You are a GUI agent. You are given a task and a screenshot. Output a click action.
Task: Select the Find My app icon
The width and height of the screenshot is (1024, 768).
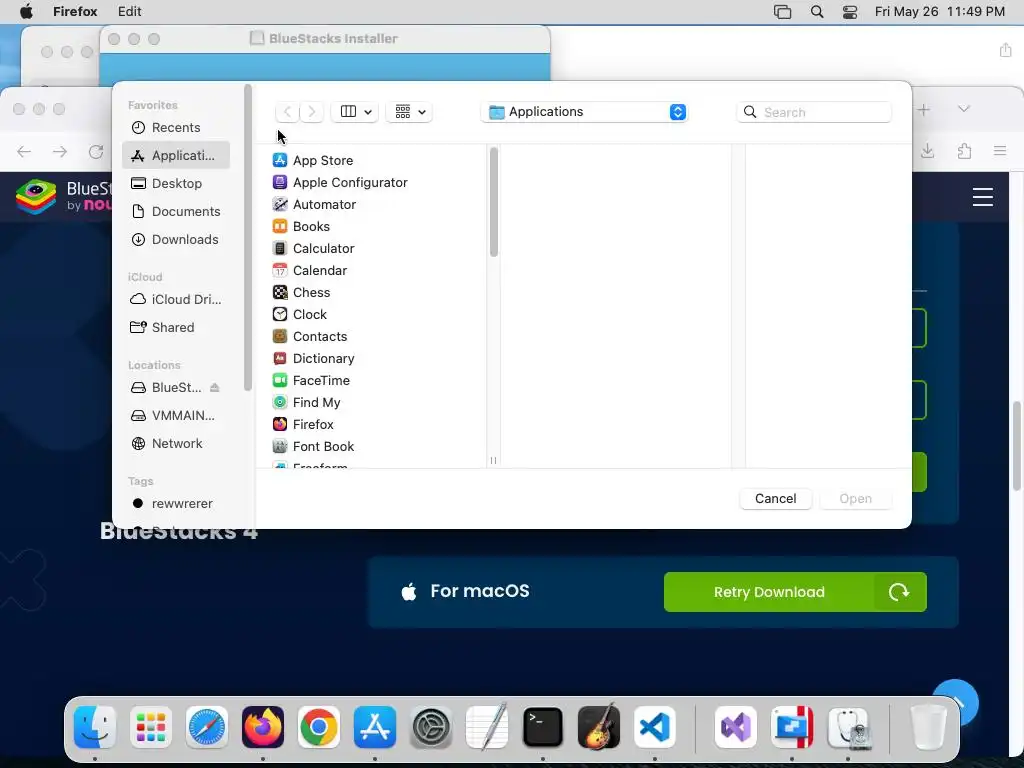[x=280, y=402]
